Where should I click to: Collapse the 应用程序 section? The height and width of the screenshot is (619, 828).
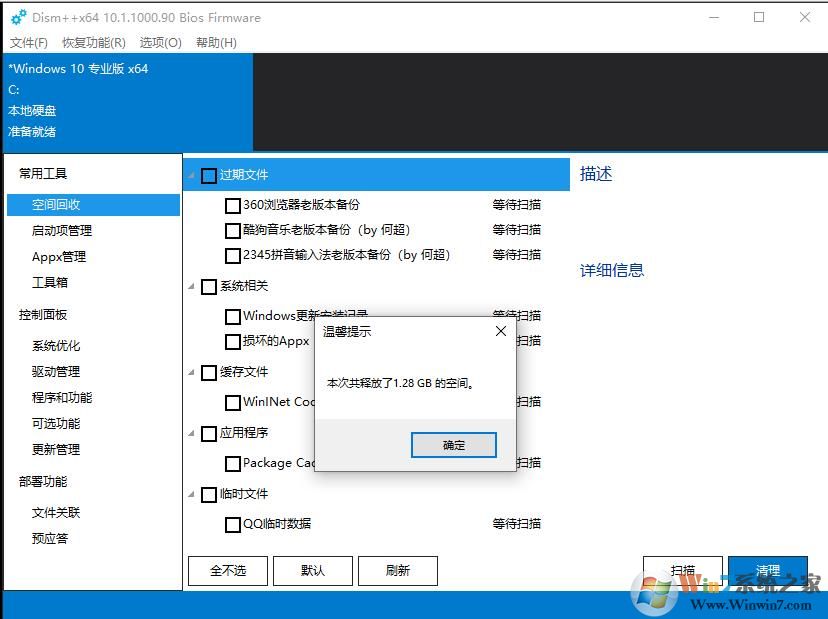(190, 432)
